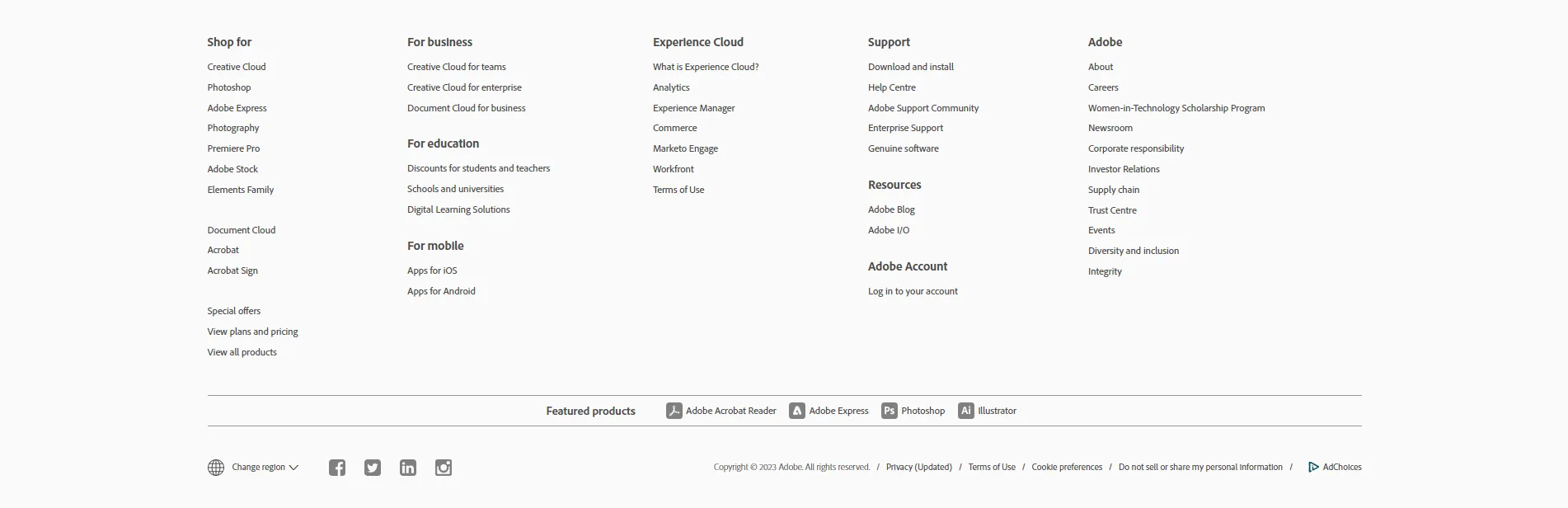This screenshot has width=1568, height=508.
Task: Expand the Change region dropdown
Action: 265,467
